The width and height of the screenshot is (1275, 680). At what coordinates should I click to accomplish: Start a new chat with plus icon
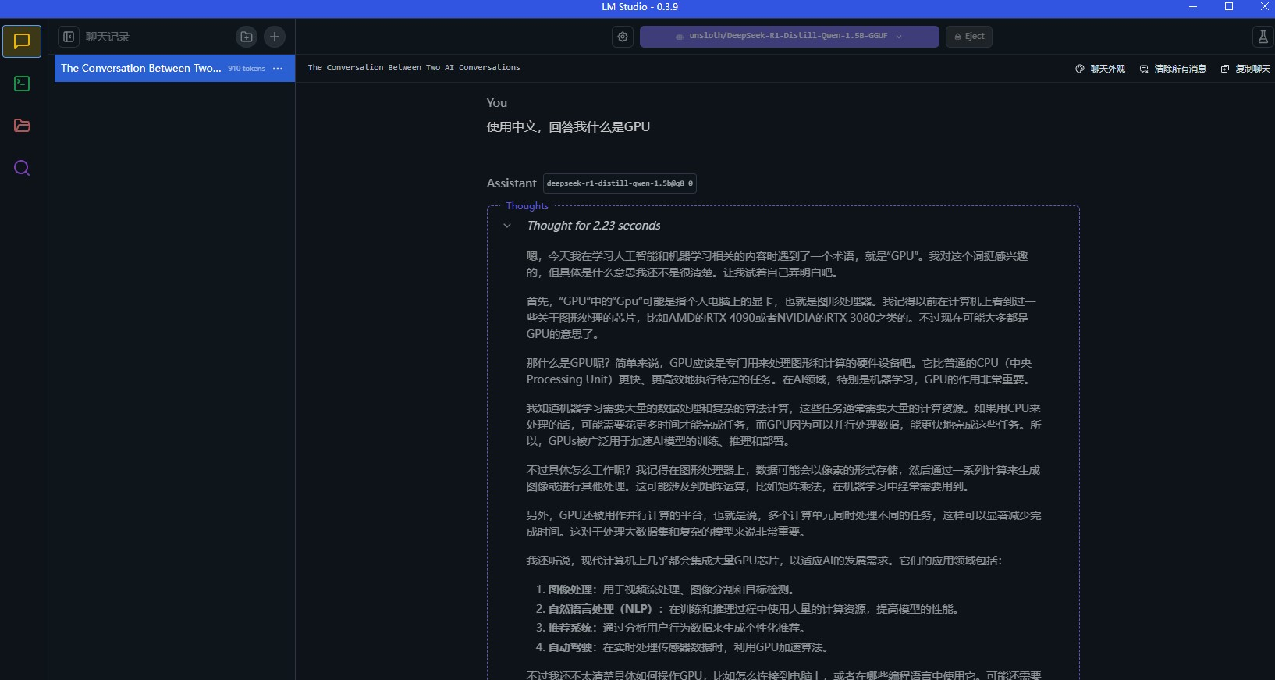(x=274, y=37)
